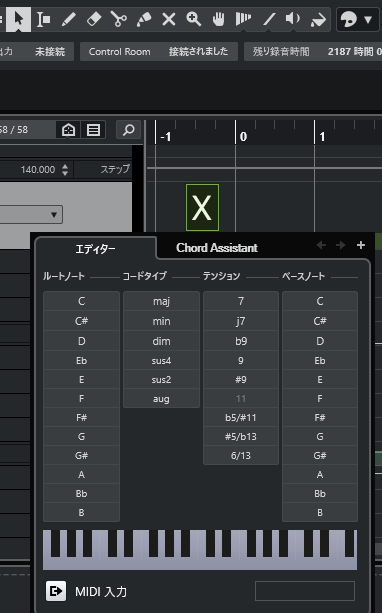Viewport: 382px width, 613px height.
Task: Choose the dim chord type
Action: (161, 341)
